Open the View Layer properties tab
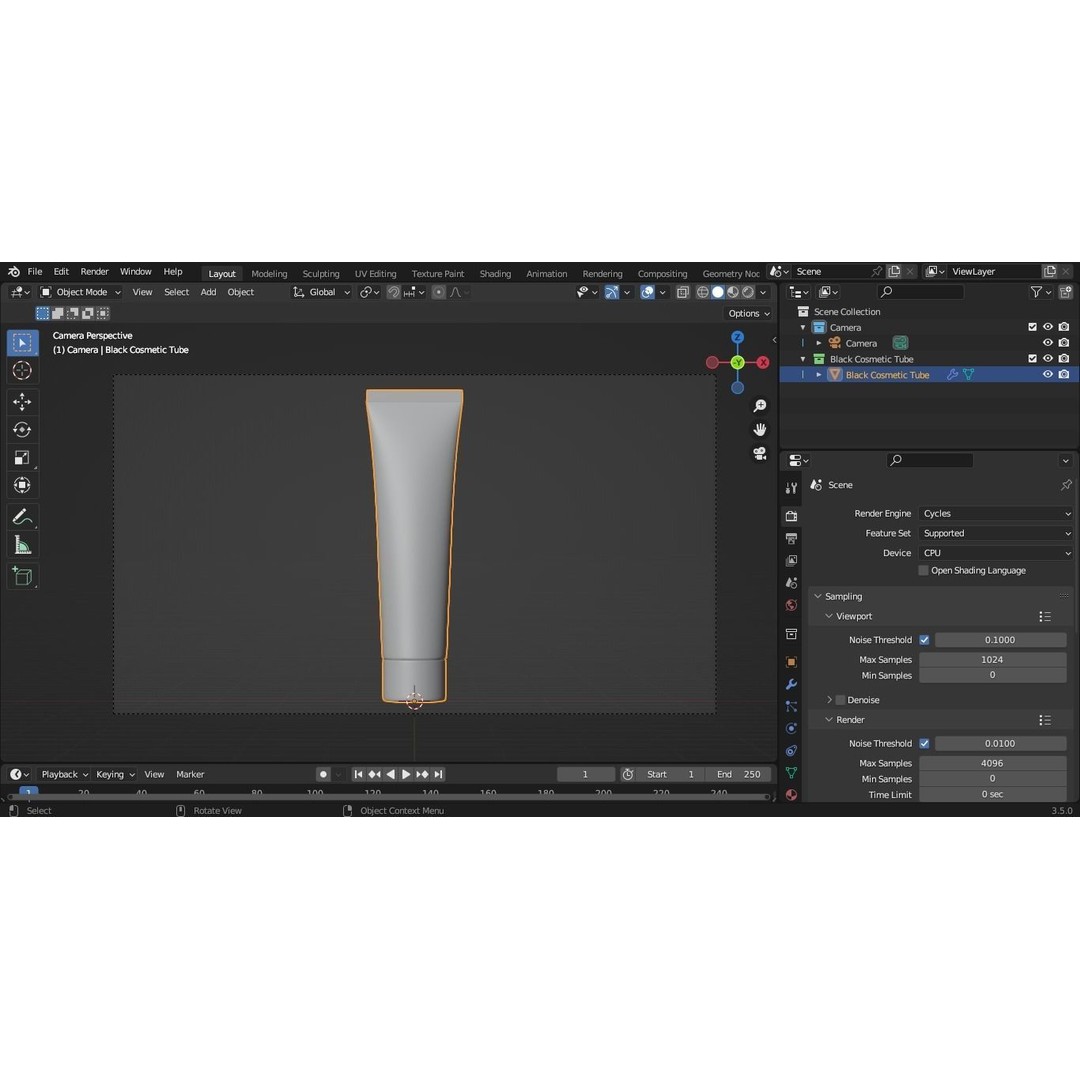The image size is (1080, 1080). [x=791, y=561]
